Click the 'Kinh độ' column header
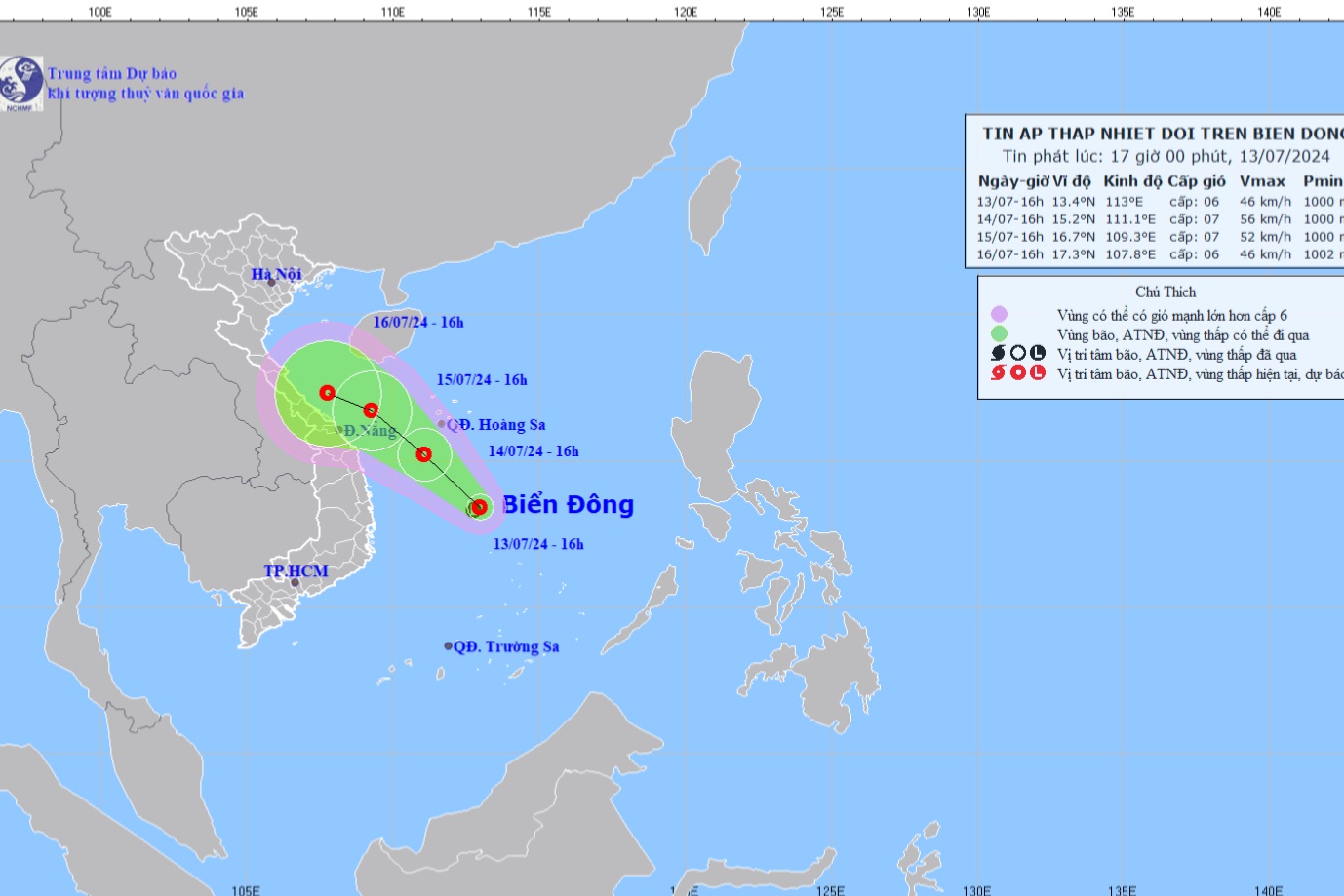This screenshot has height=896, width=1344. [1133, 181]
